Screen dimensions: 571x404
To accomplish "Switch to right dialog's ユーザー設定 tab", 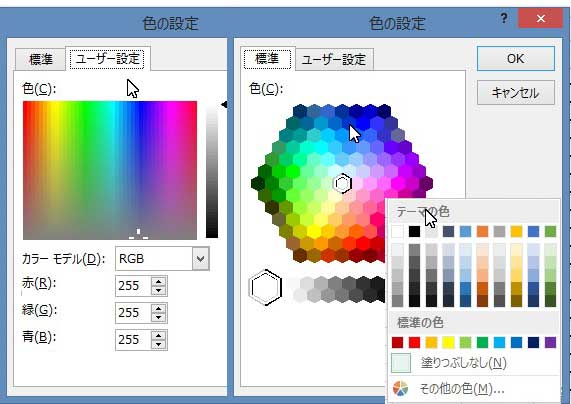I will tap(334, 59).
